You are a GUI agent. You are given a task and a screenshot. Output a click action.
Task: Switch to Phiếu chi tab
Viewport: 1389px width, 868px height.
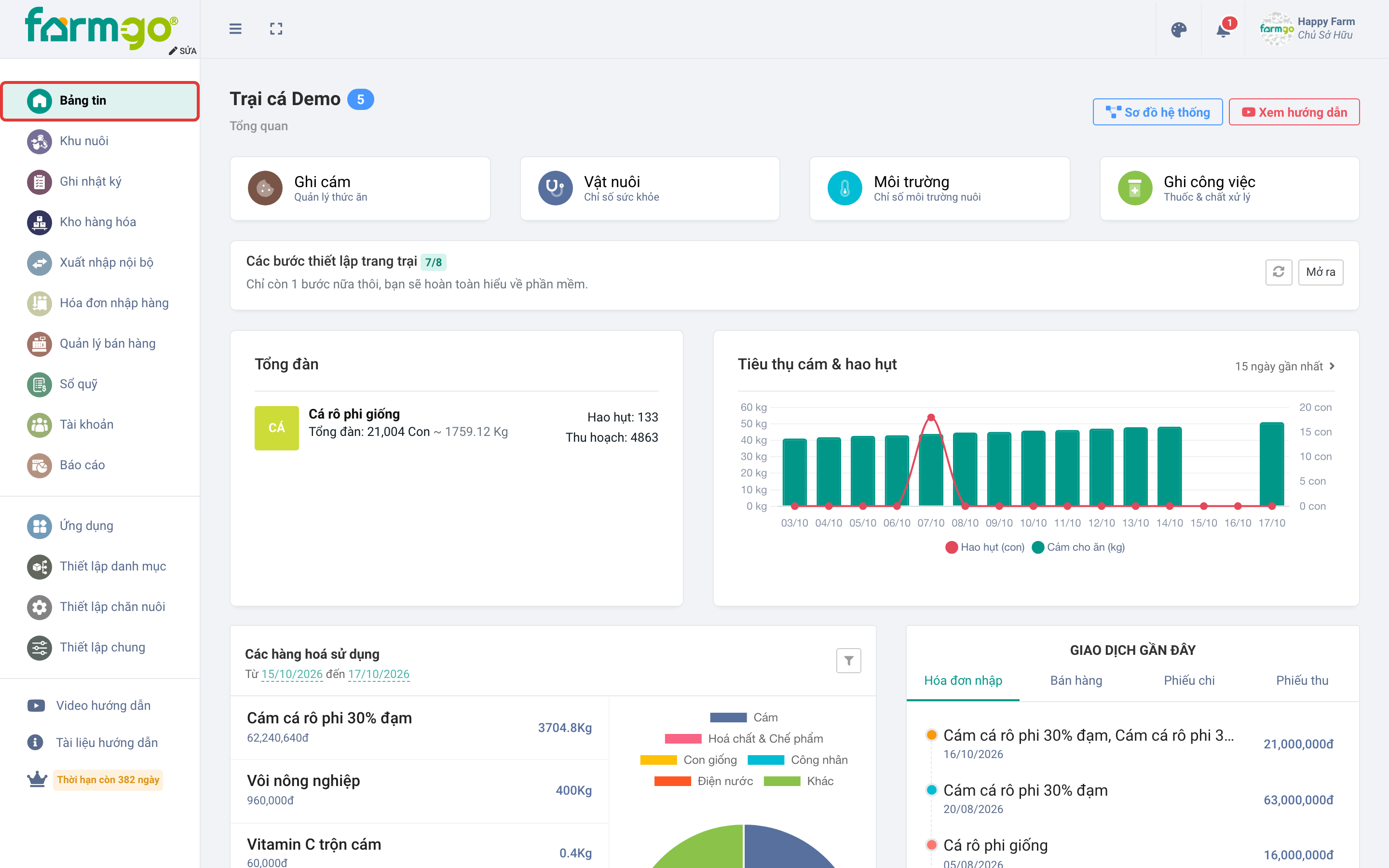[x=1189, y=681]
